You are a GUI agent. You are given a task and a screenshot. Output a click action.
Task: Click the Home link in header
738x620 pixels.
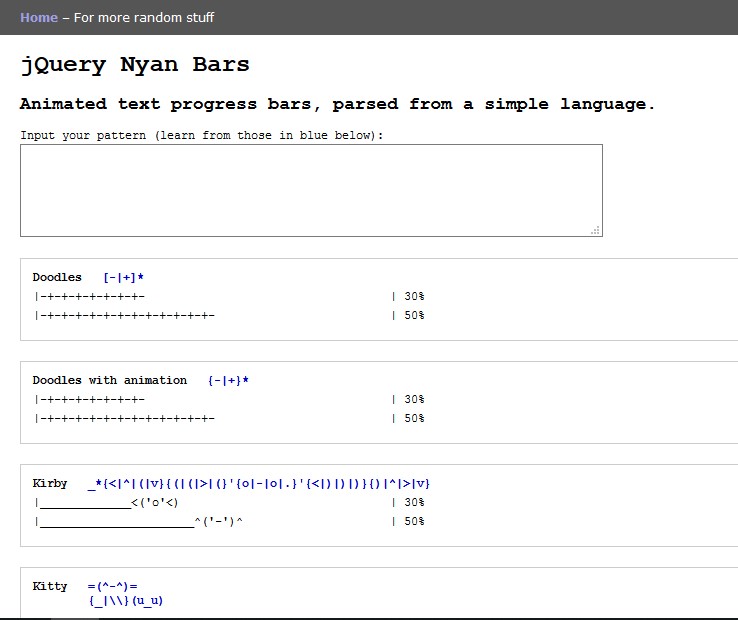click(39, 17)
